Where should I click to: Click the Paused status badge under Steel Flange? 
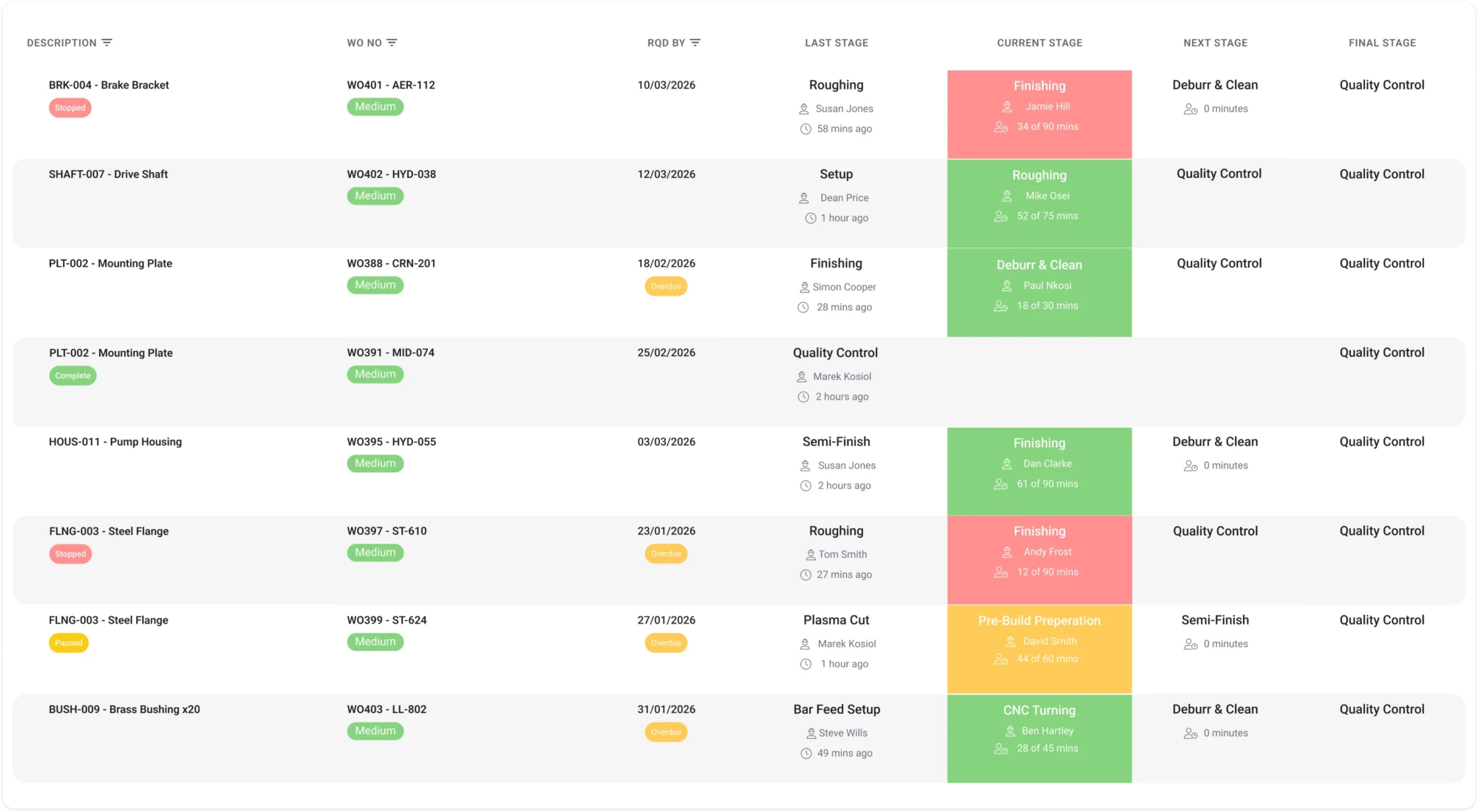[69, 643]
